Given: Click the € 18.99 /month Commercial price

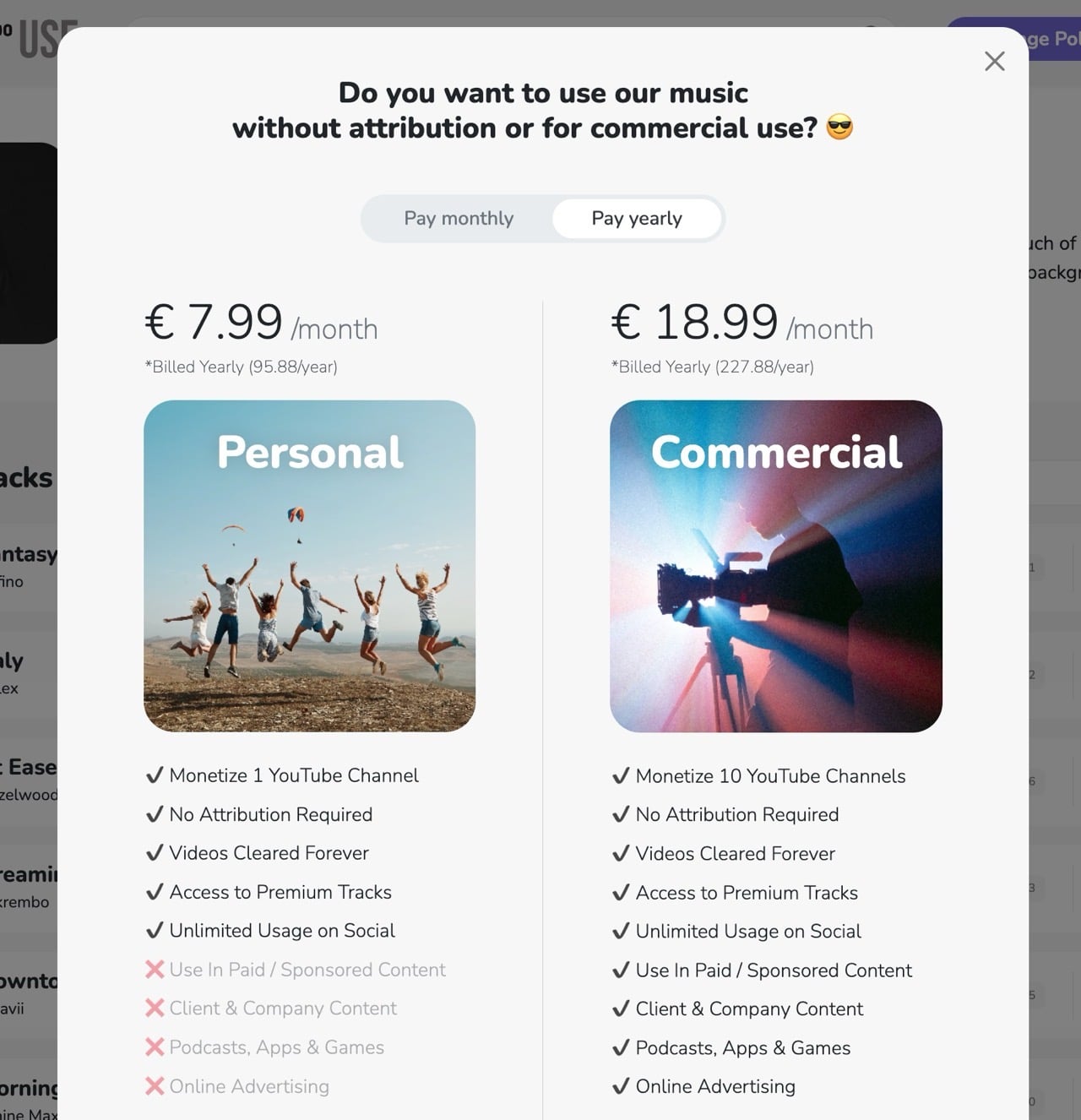Looking at the screenshot, I should point(741,323).
